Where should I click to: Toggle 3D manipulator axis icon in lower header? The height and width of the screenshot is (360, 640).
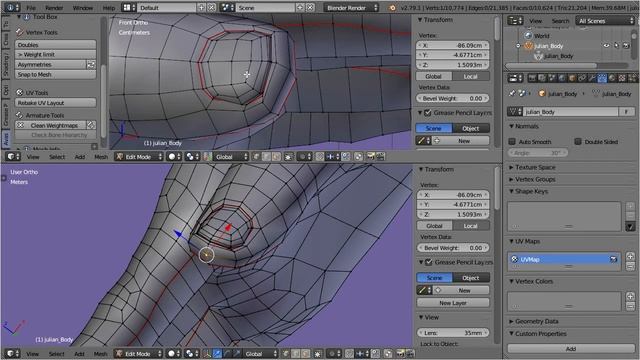207,354
